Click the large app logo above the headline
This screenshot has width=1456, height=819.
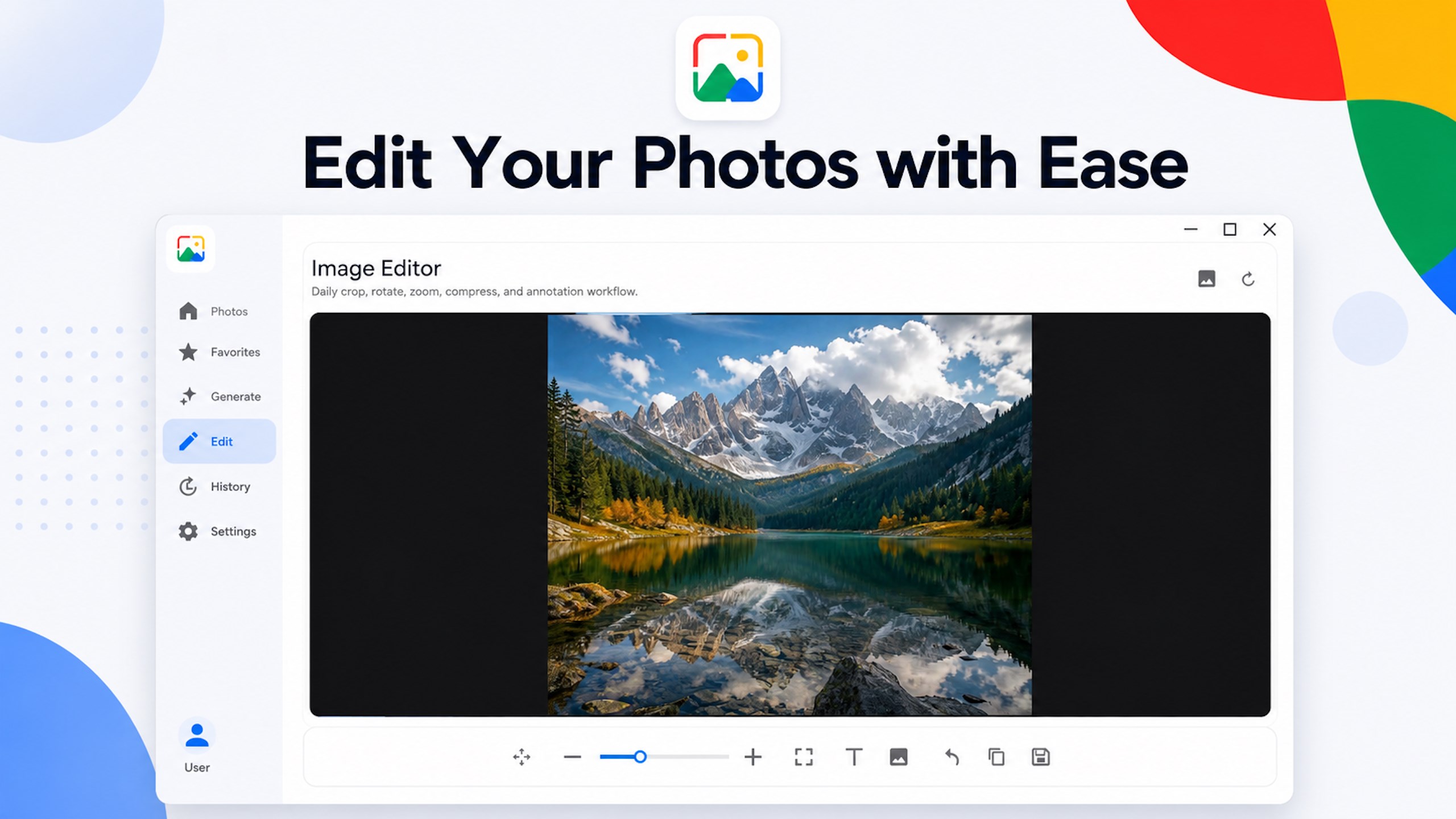727,68
